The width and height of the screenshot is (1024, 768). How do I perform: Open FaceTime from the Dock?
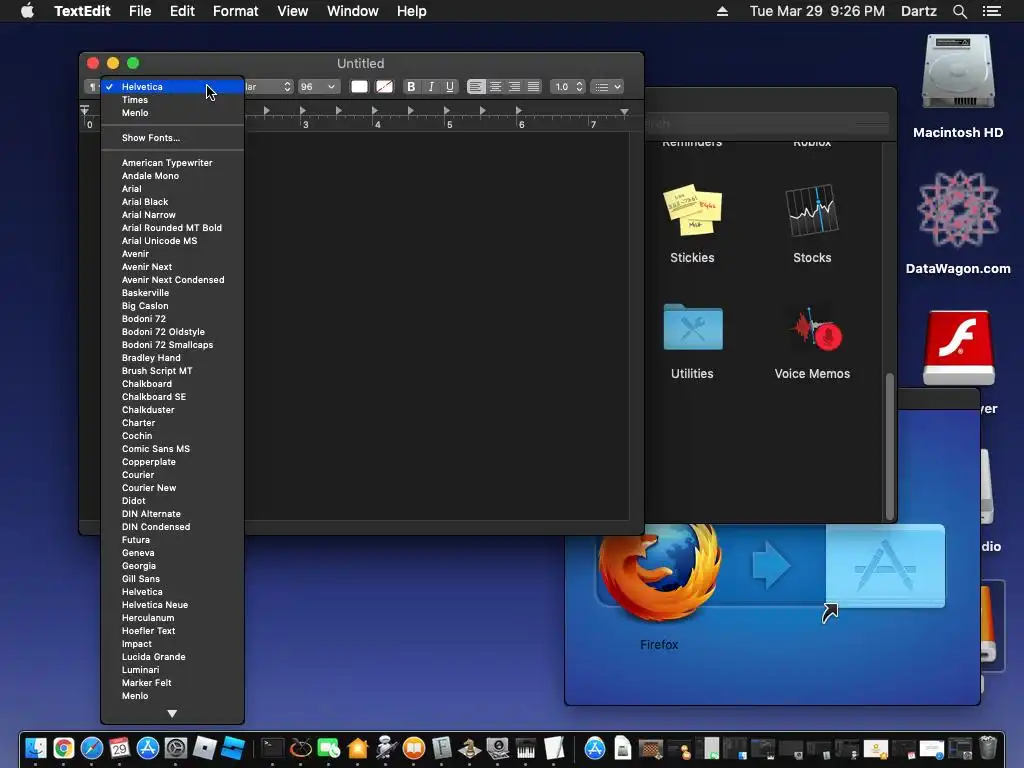(x=328, y=748)
